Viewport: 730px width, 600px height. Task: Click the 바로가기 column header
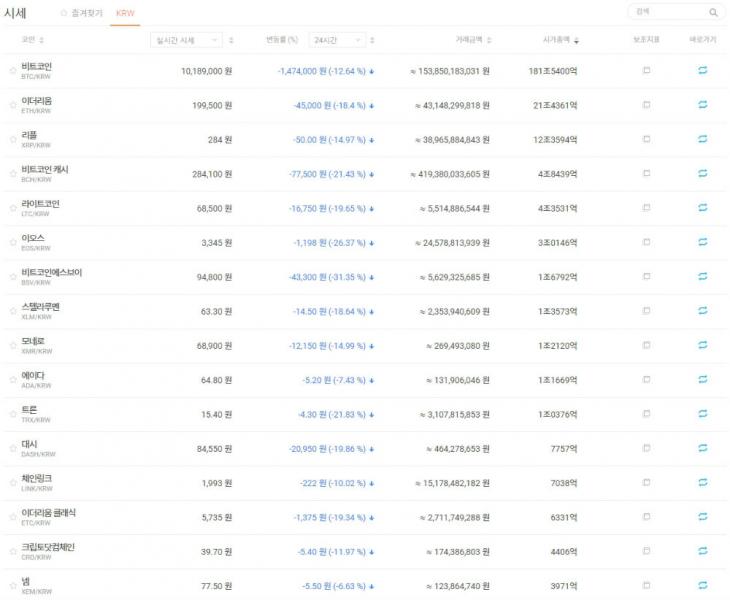pyautogui.click(x=703, y=40)
